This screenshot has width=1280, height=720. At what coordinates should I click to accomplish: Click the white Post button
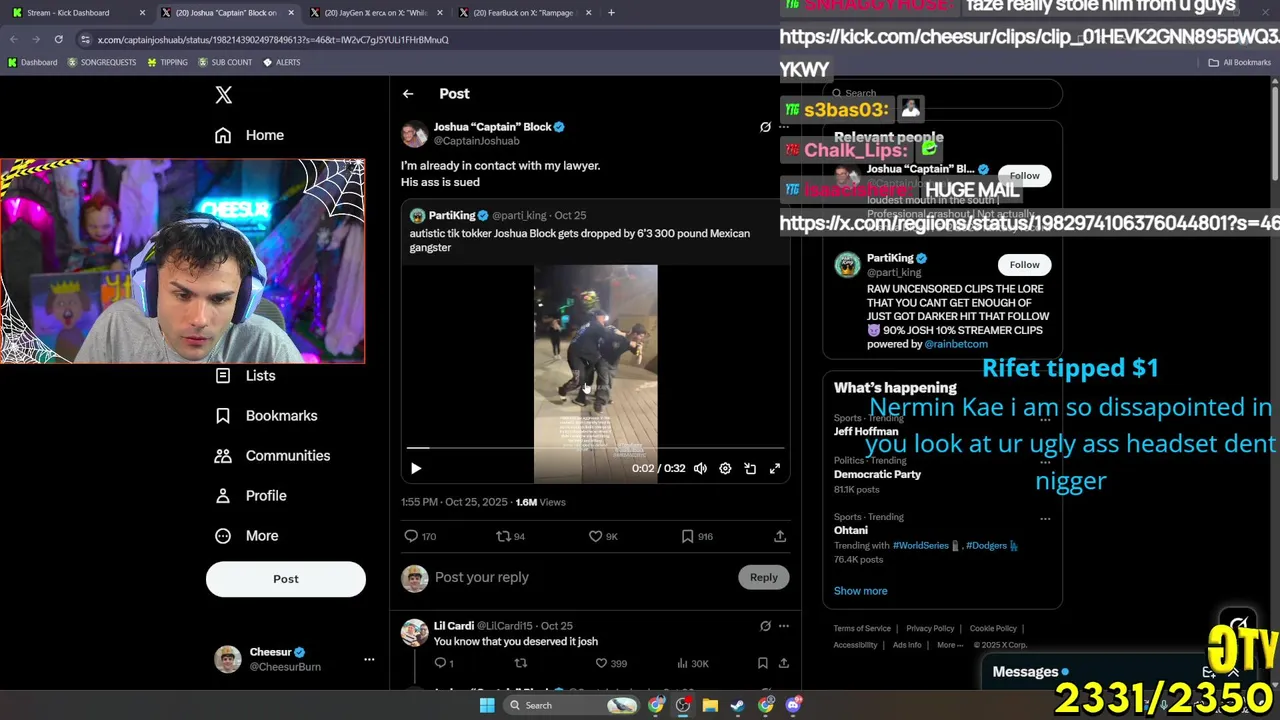pyautogui.click(x=286, y=579)
